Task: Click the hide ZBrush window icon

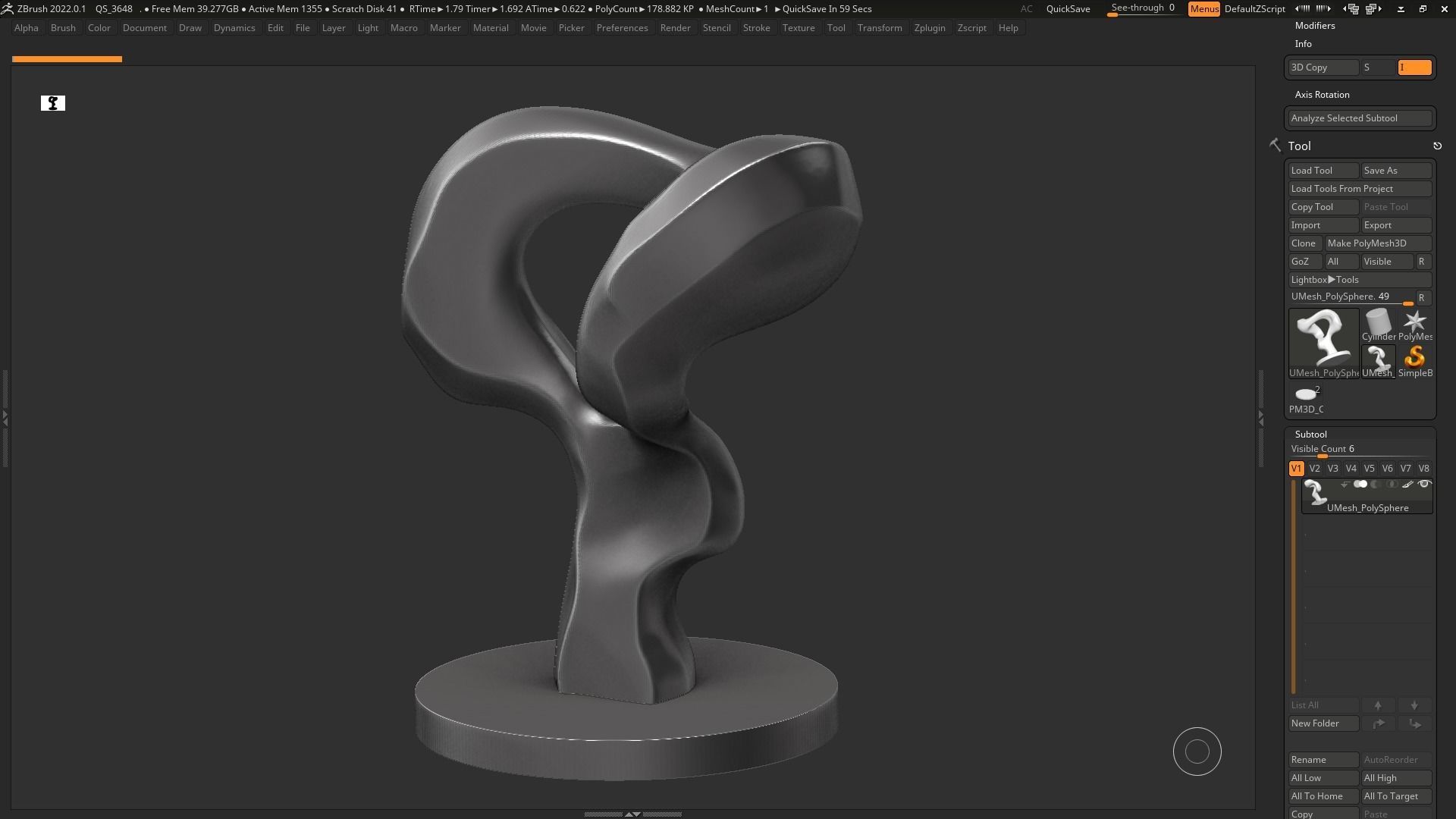Action: click(1401, 9)
